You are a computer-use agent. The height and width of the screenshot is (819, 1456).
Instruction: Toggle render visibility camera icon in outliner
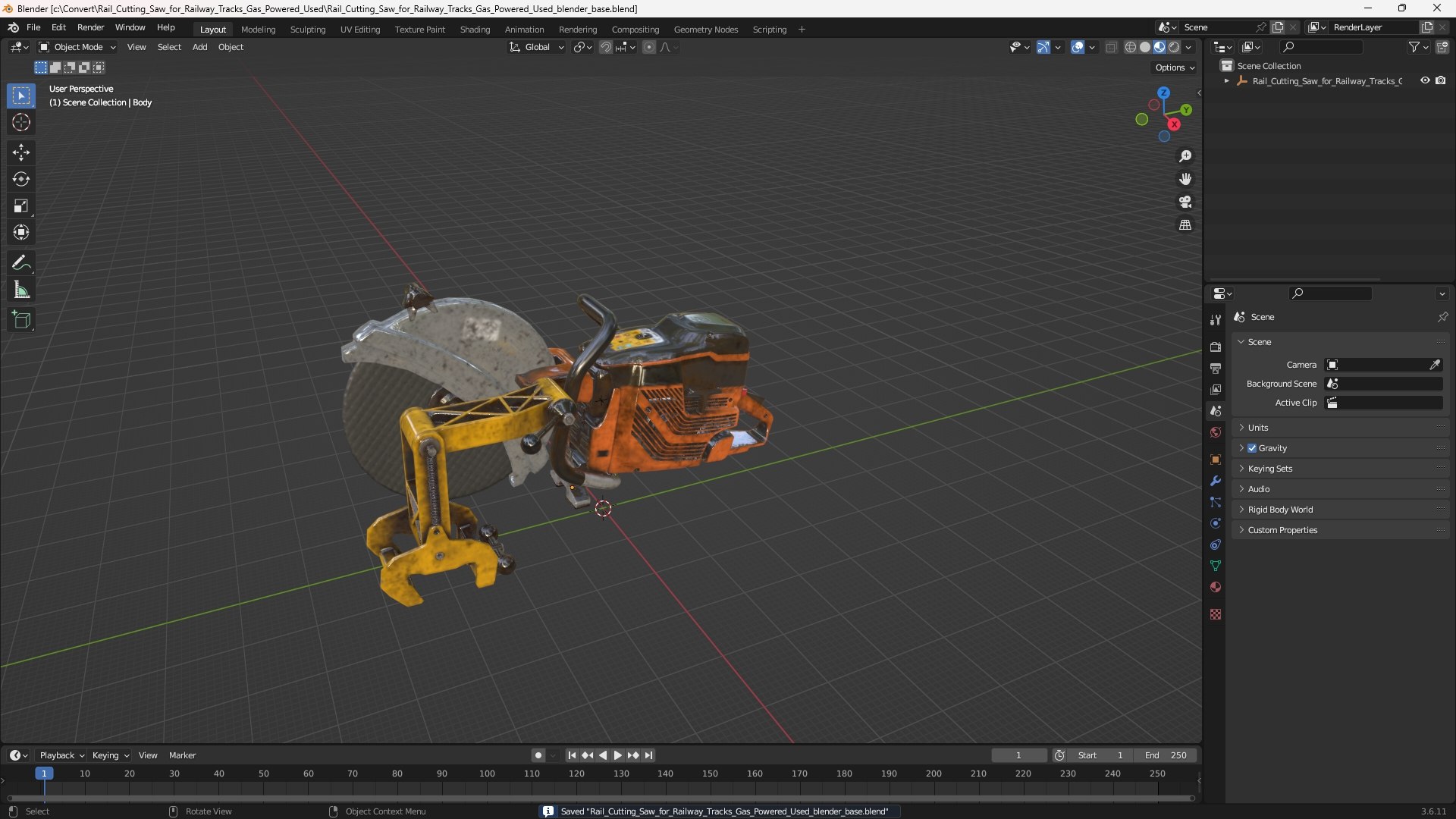[x=1440, y=80]
